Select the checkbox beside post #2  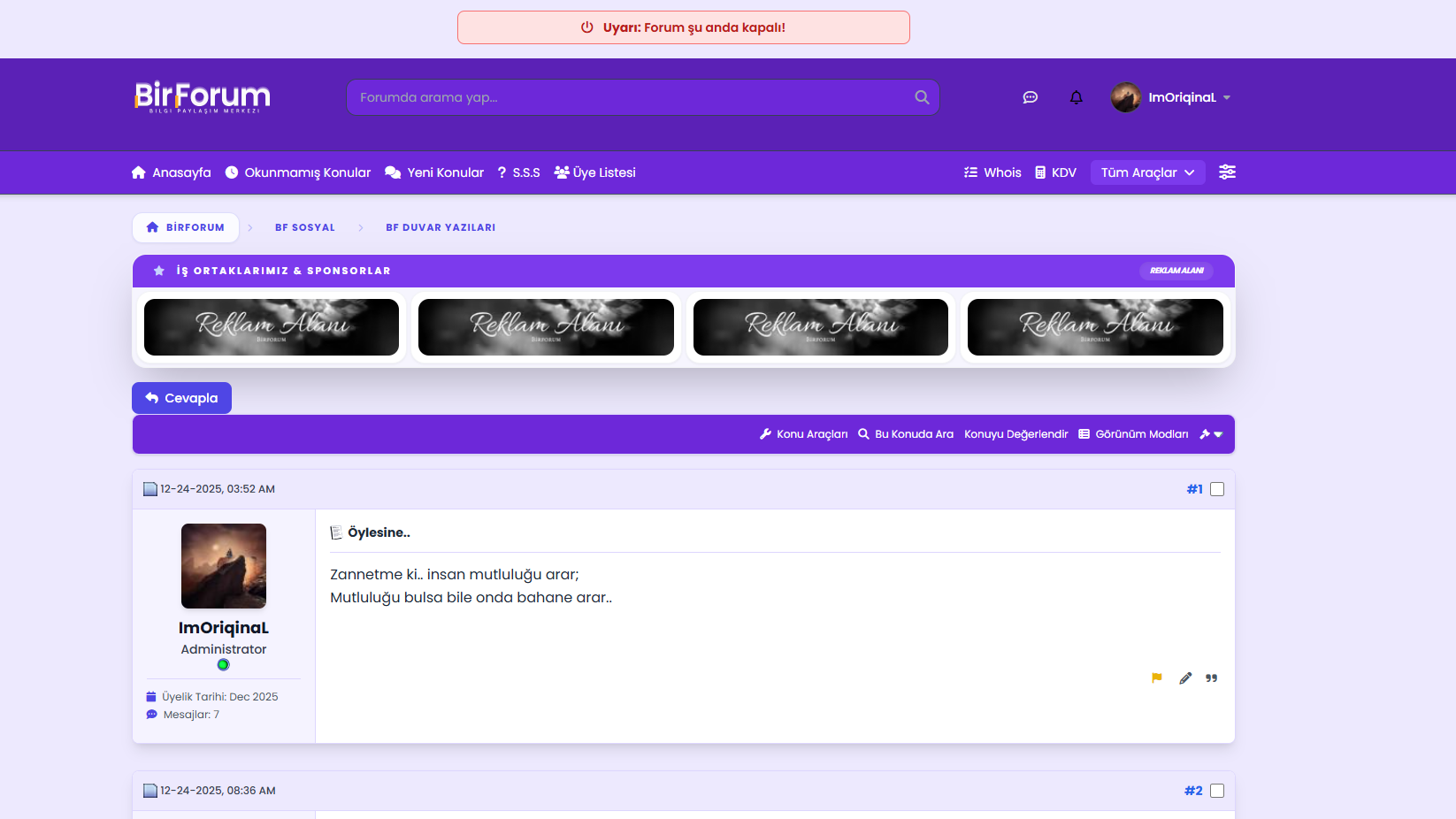tap(1217, 791)
